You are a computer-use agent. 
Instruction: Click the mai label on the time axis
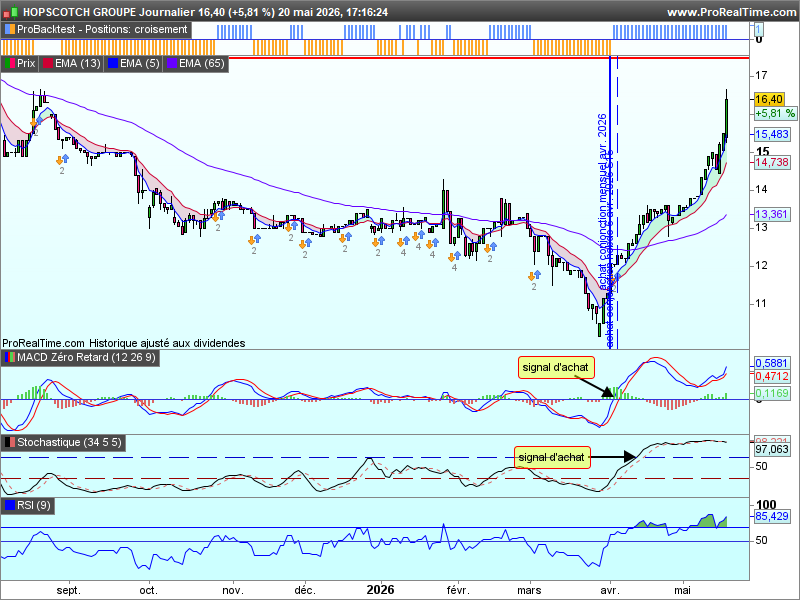tap(682, 590)
